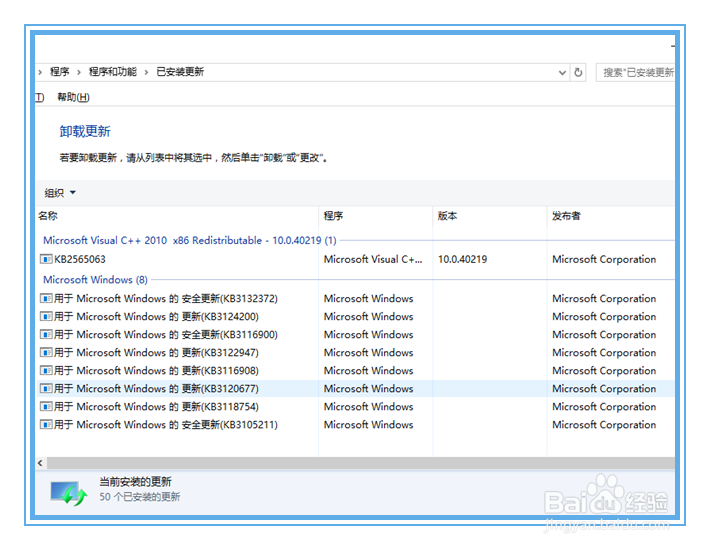
Task: Expand chevron after 程序 in breadcrumb
Action: point(79,72)
